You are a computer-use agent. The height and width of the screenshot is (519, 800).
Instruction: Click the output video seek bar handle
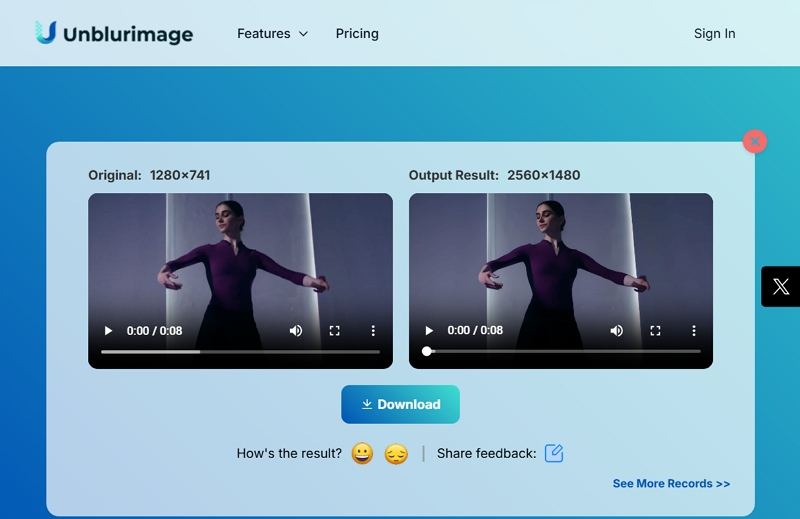click(x=427, y=352)
